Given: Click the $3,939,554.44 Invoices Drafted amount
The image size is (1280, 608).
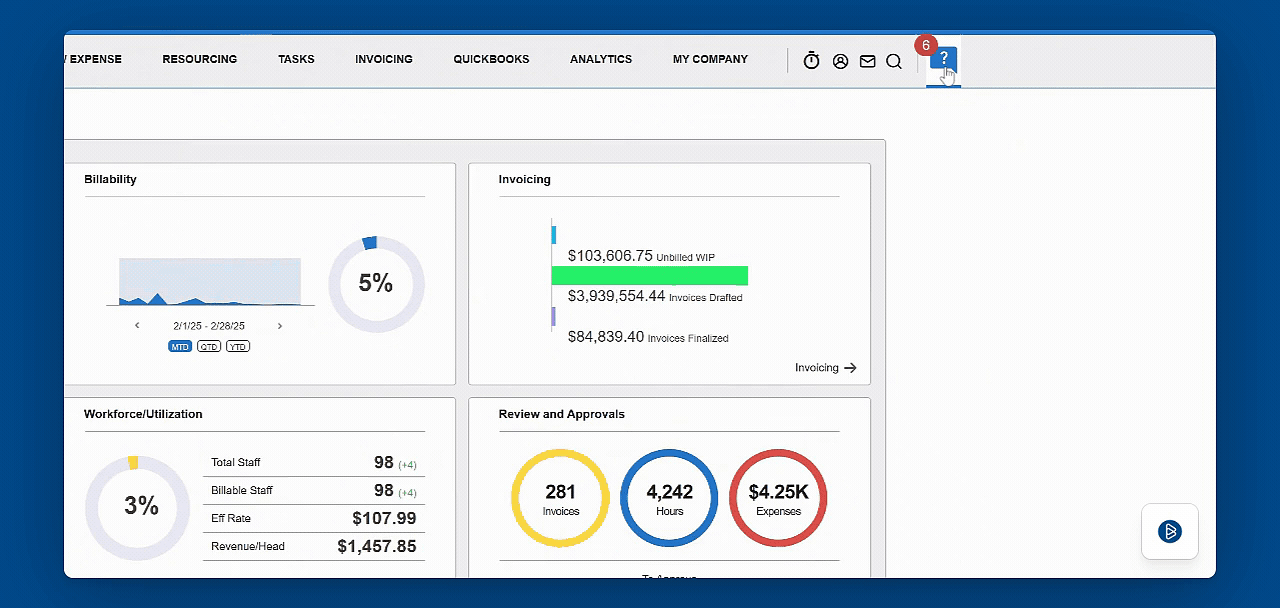Looking at the screenshot, I should [616, 296].
